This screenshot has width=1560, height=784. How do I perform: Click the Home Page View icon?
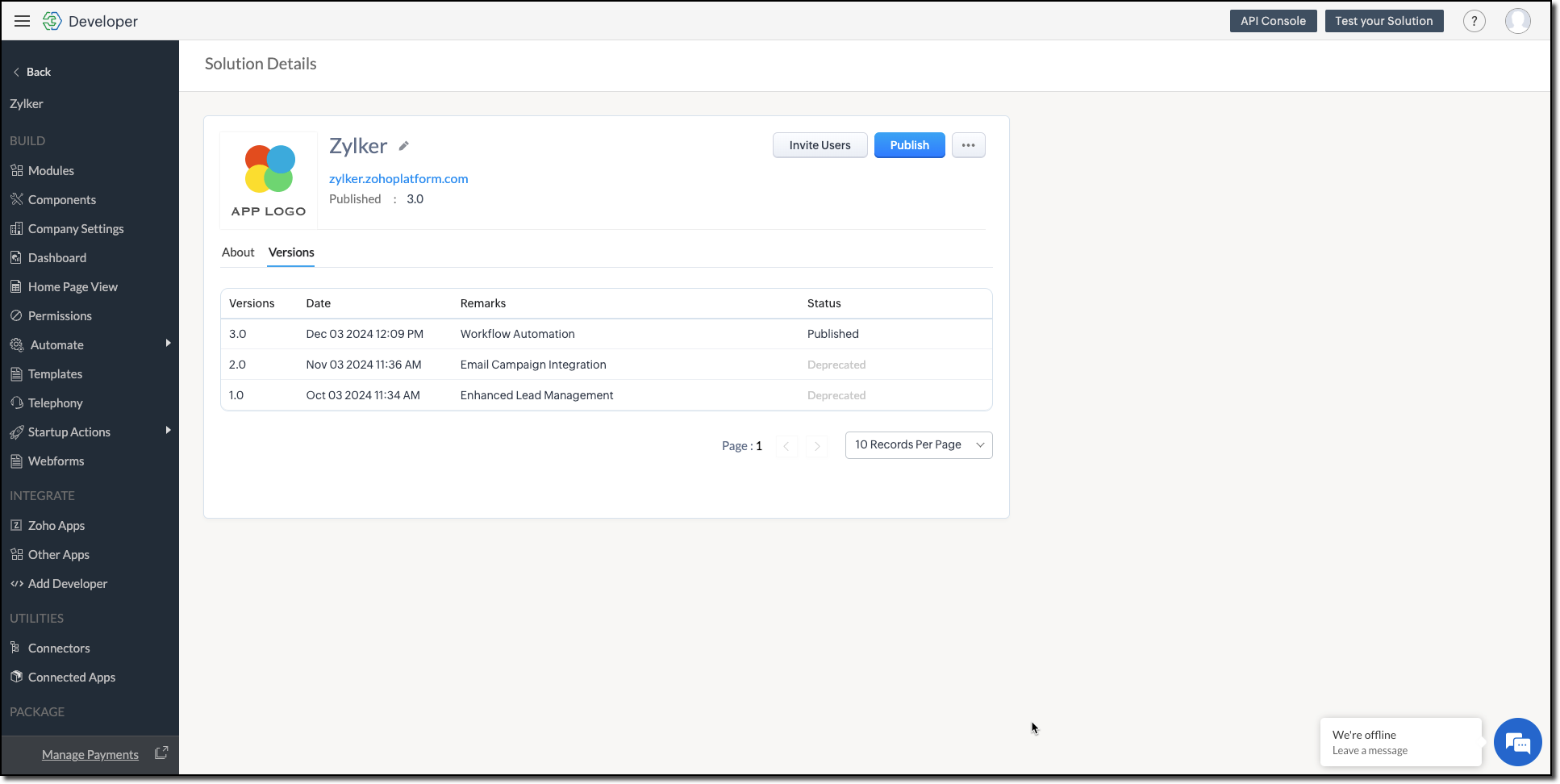16,286
